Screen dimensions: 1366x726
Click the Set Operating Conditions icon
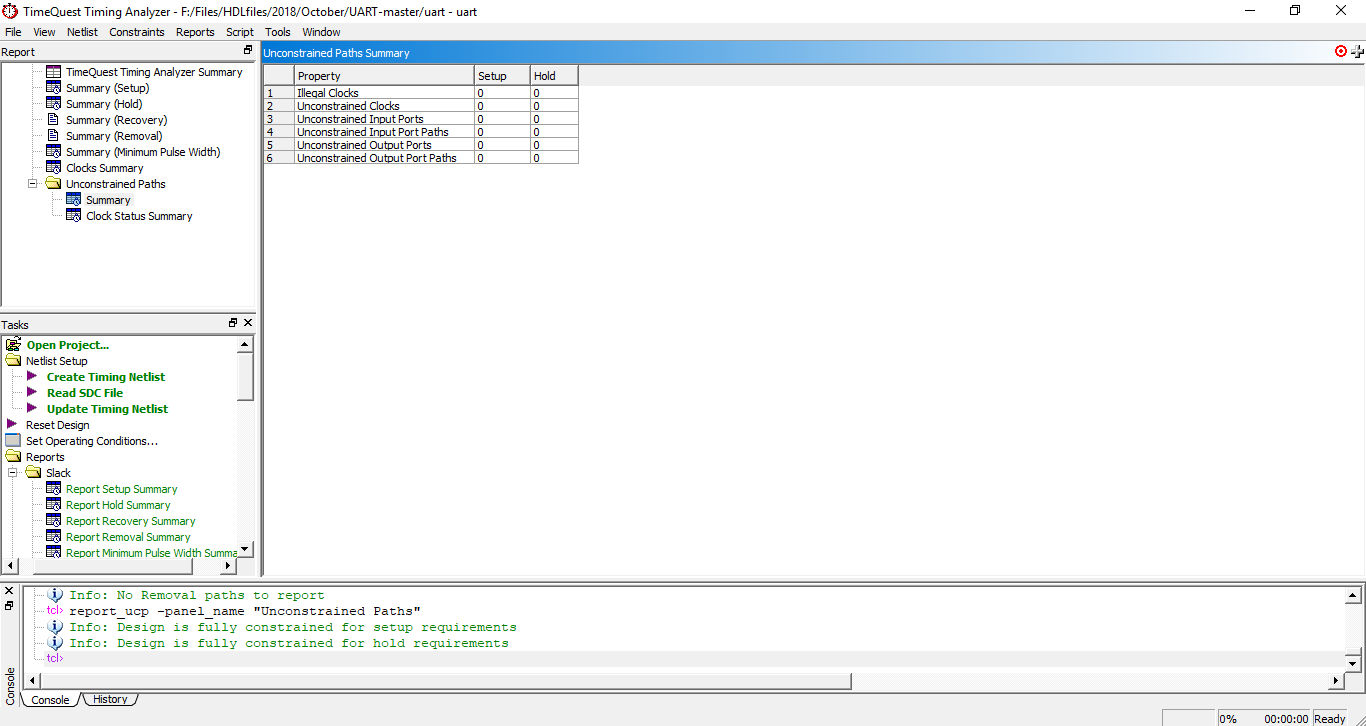pyautogui.click(x=13, y=441)
